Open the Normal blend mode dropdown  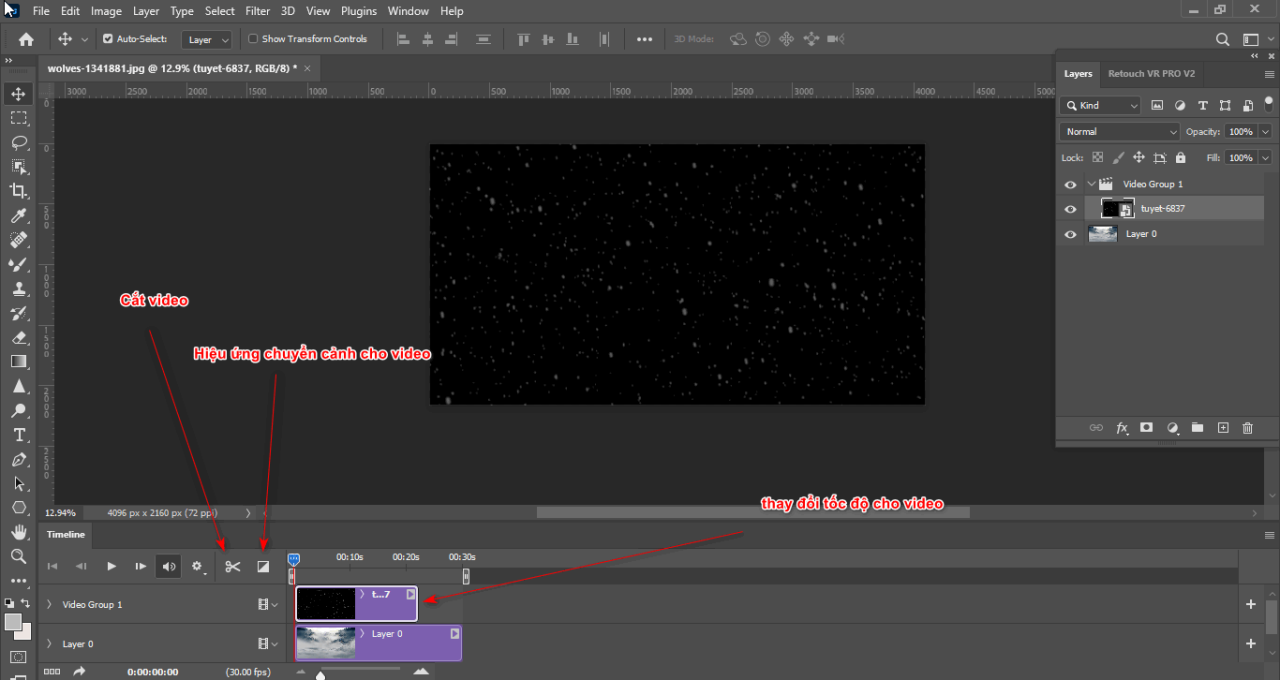click(x=1120, y=132)
